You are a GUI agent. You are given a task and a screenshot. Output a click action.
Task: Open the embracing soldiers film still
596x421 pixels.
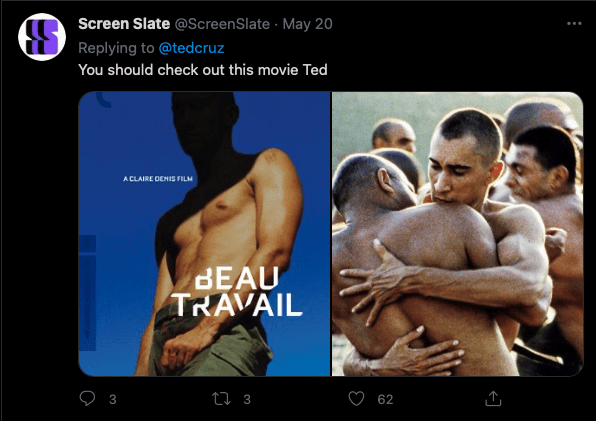(458, 234)
